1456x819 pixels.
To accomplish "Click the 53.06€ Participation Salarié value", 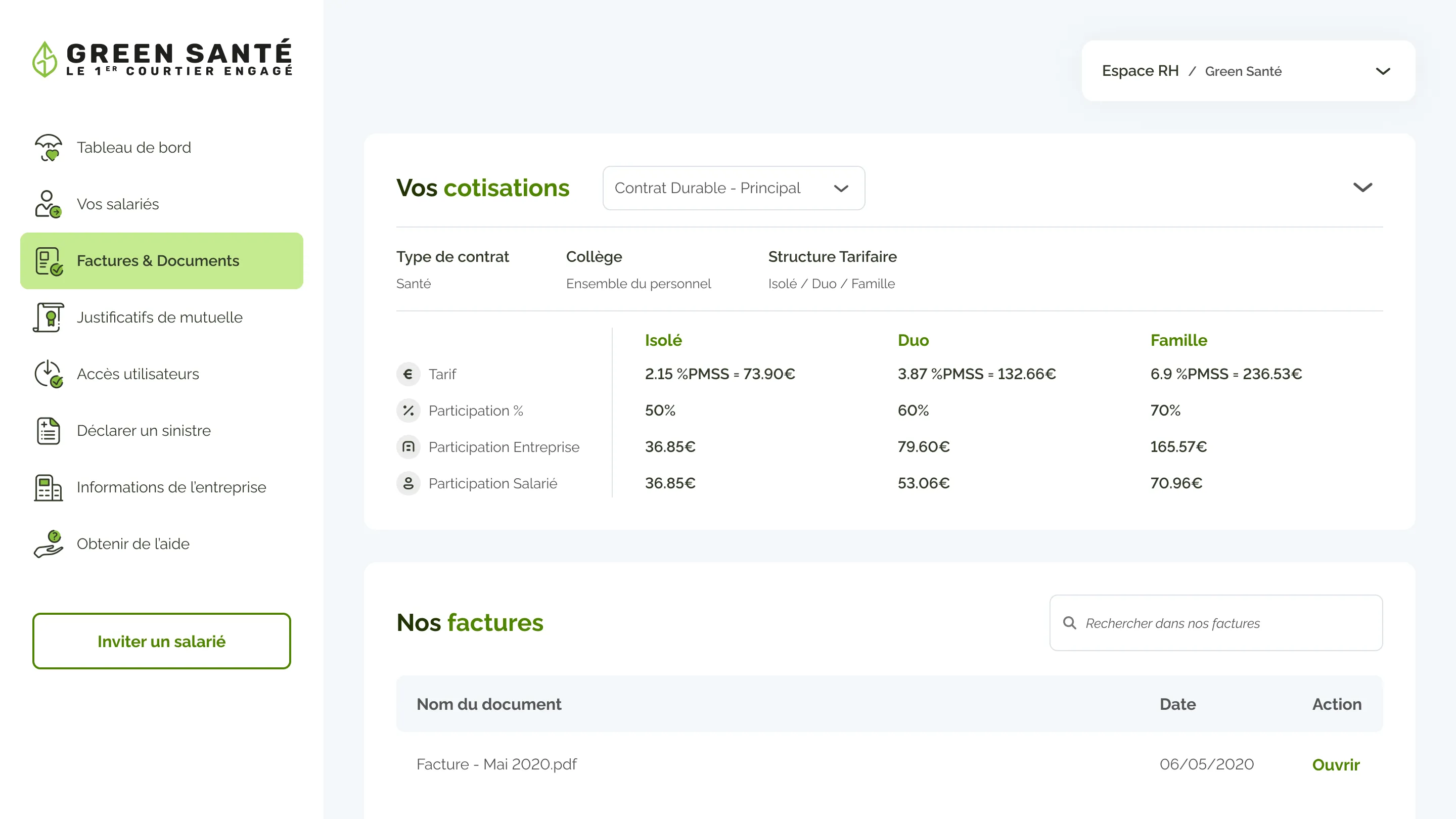I will 924,483.
